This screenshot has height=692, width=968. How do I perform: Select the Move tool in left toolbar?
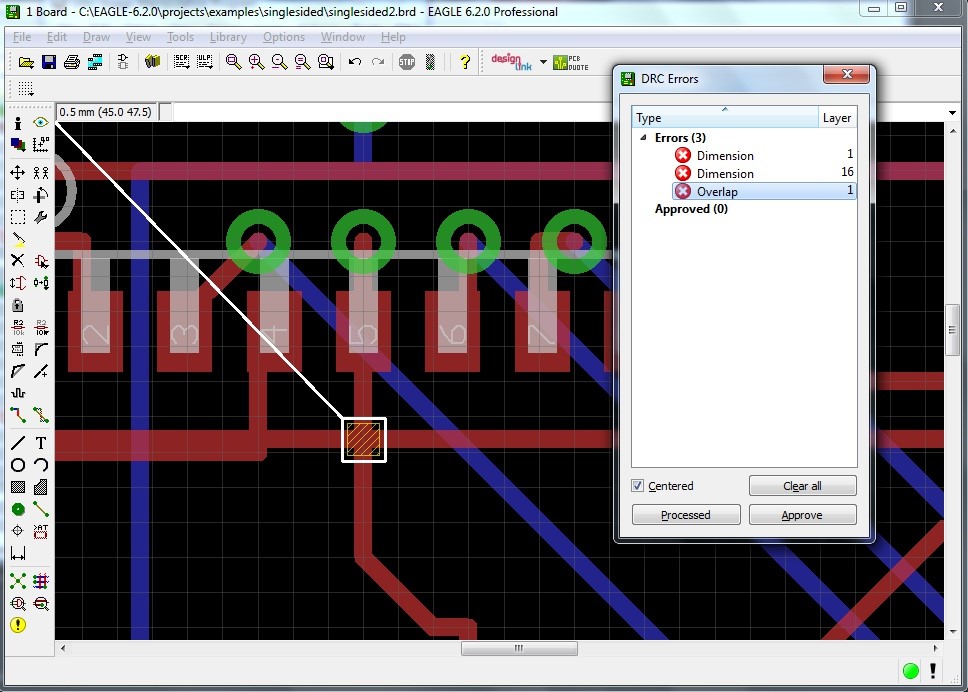(x=18, y=173)
